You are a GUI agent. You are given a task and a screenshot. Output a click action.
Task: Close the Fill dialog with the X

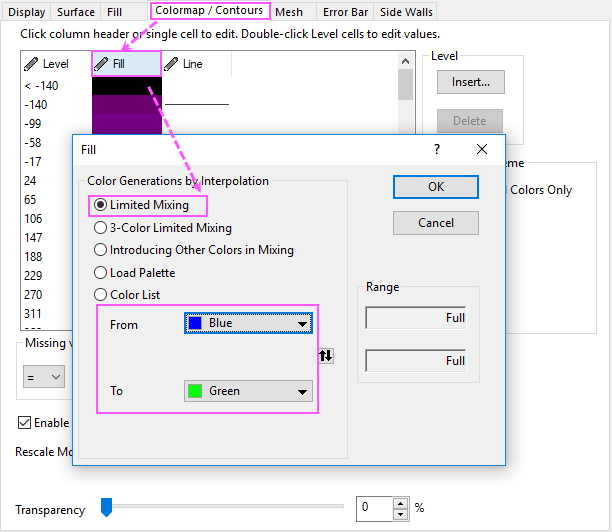pyautogui.click(x=482, y=149)
